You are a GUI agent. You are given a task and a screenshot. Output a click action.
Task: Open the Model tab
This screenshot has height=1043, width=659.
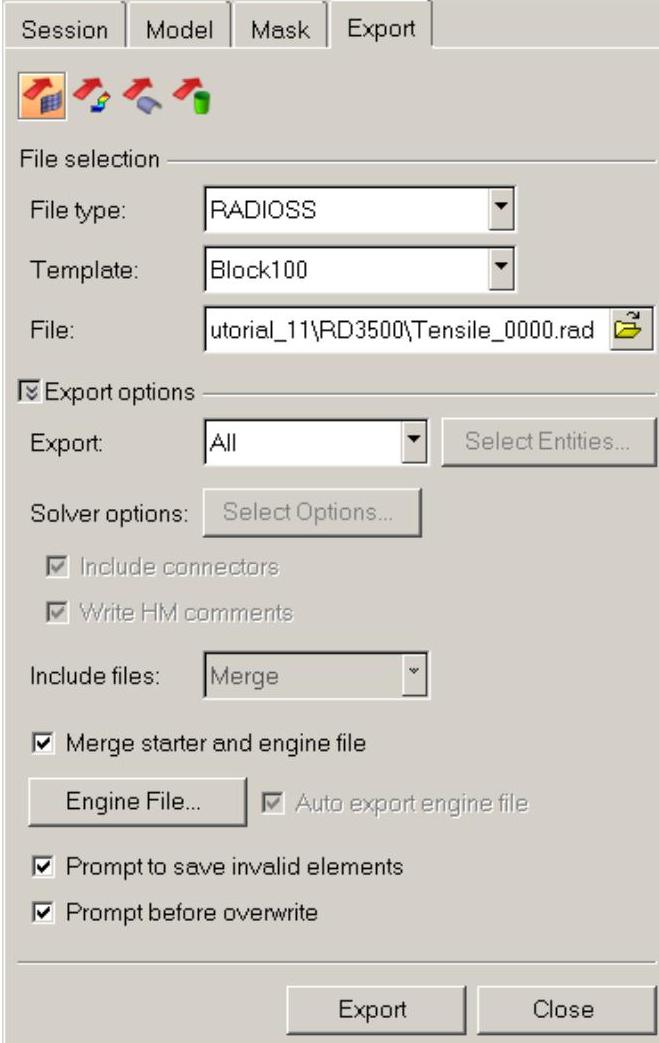[x=179, y=30]
